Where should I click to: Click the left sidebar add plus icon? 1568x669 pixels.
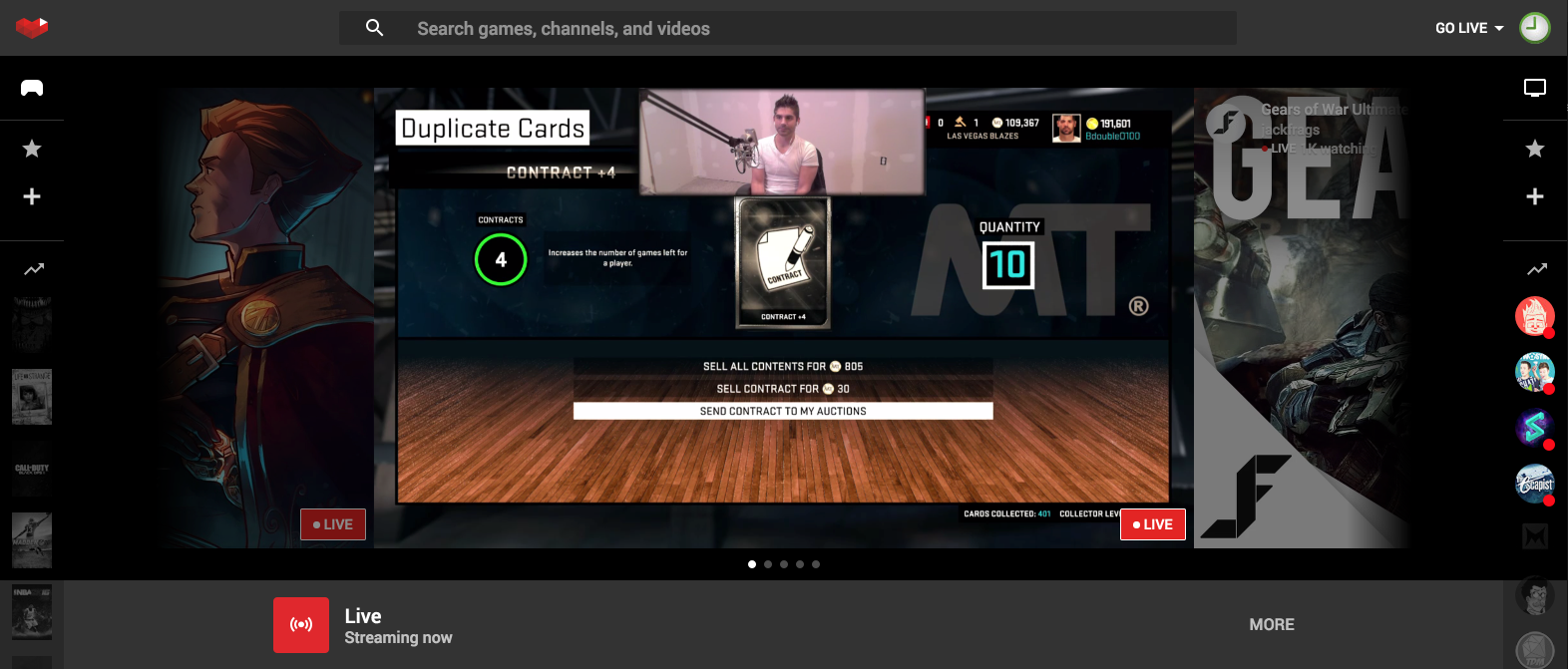32,196
